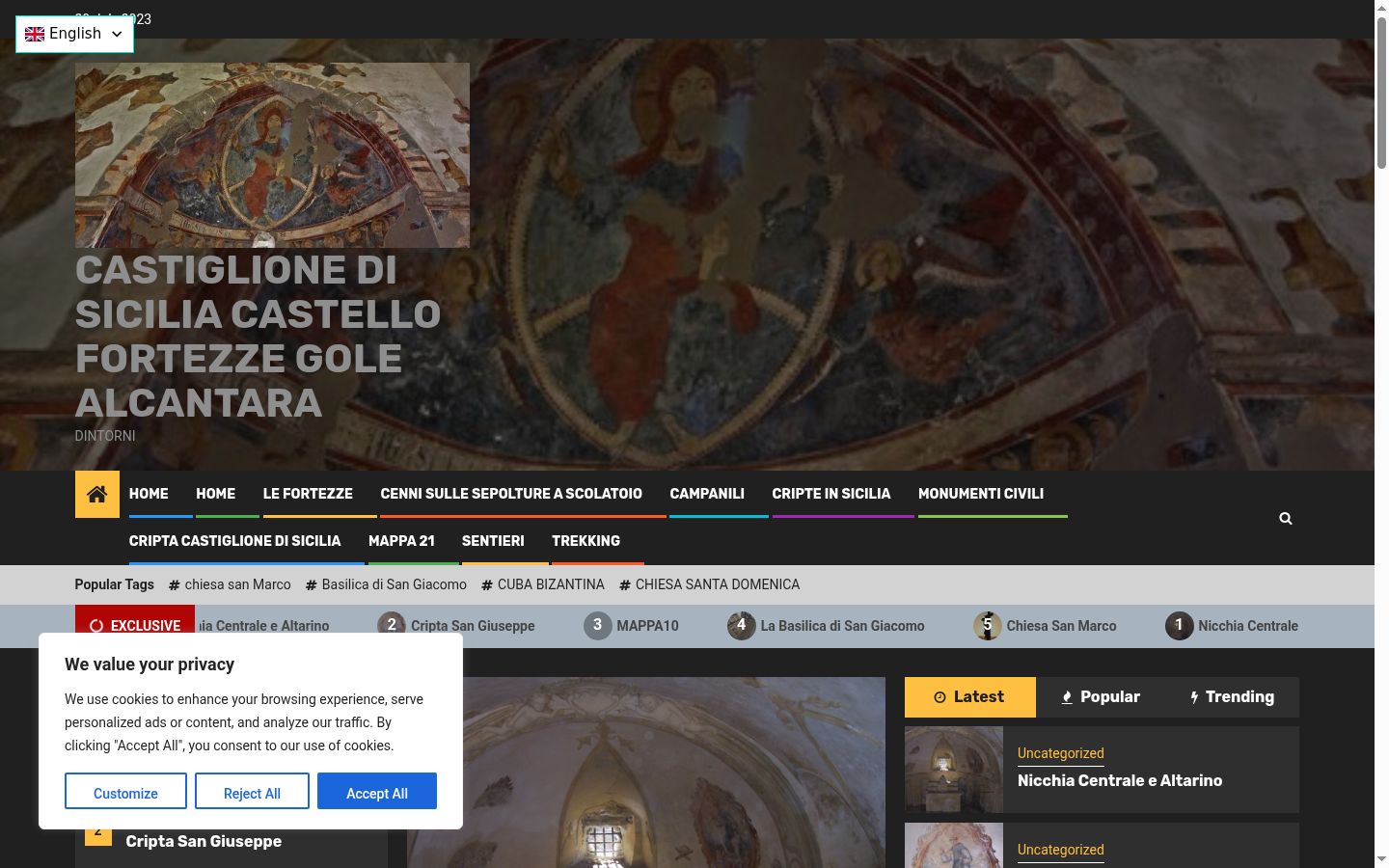Click Customize cookies button
Screen dimensions: 1389x868
(x=125, y=792)
